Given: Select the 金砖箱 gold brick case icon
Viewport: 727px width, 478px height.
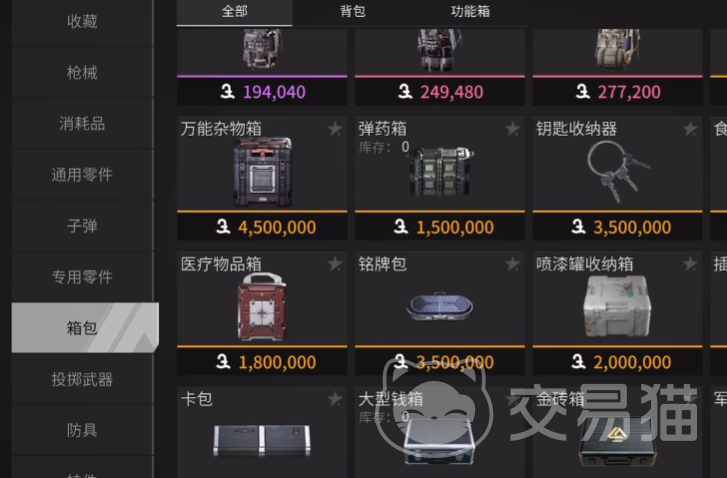Looking at the screenshot, I should point(617,441).
